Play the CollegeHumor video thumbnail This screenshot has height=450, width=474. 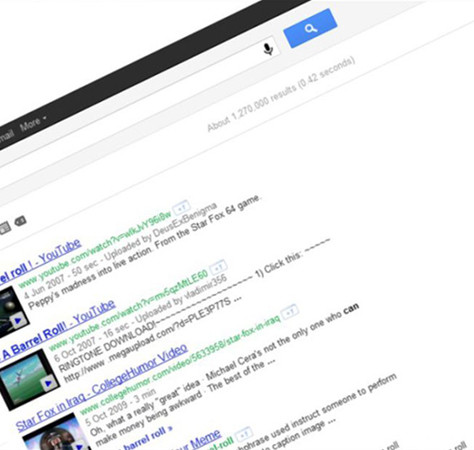click(x=57, y=433)
